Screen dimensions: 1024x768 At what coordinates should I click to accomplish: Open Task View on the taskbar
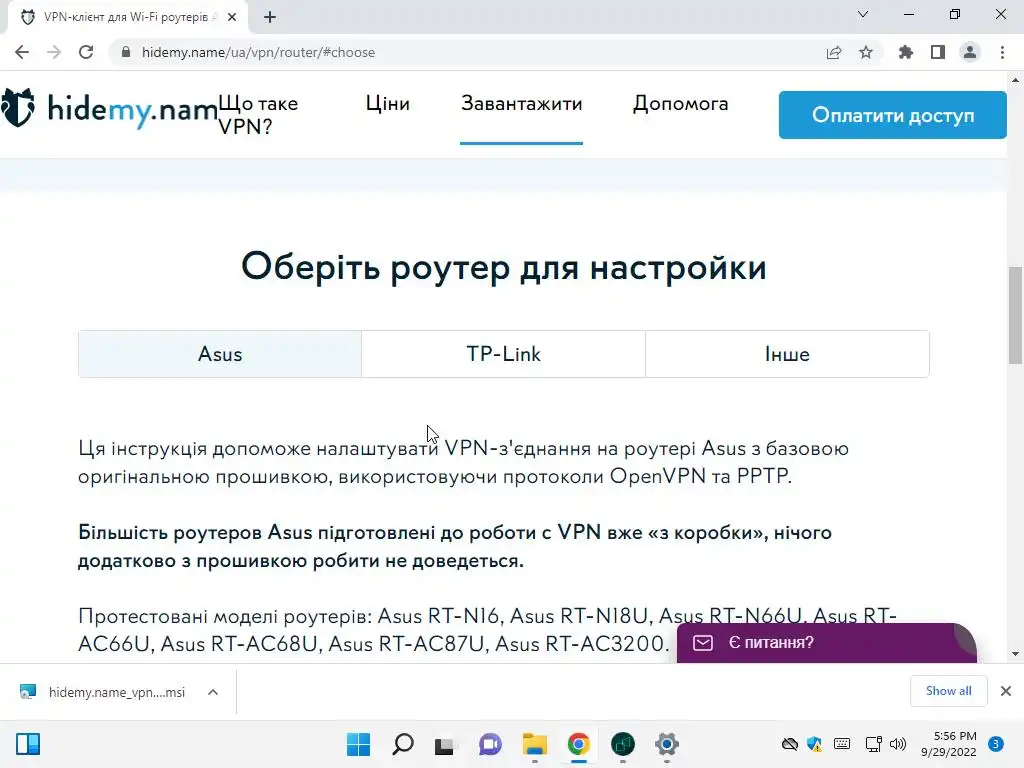click(445, 744)
